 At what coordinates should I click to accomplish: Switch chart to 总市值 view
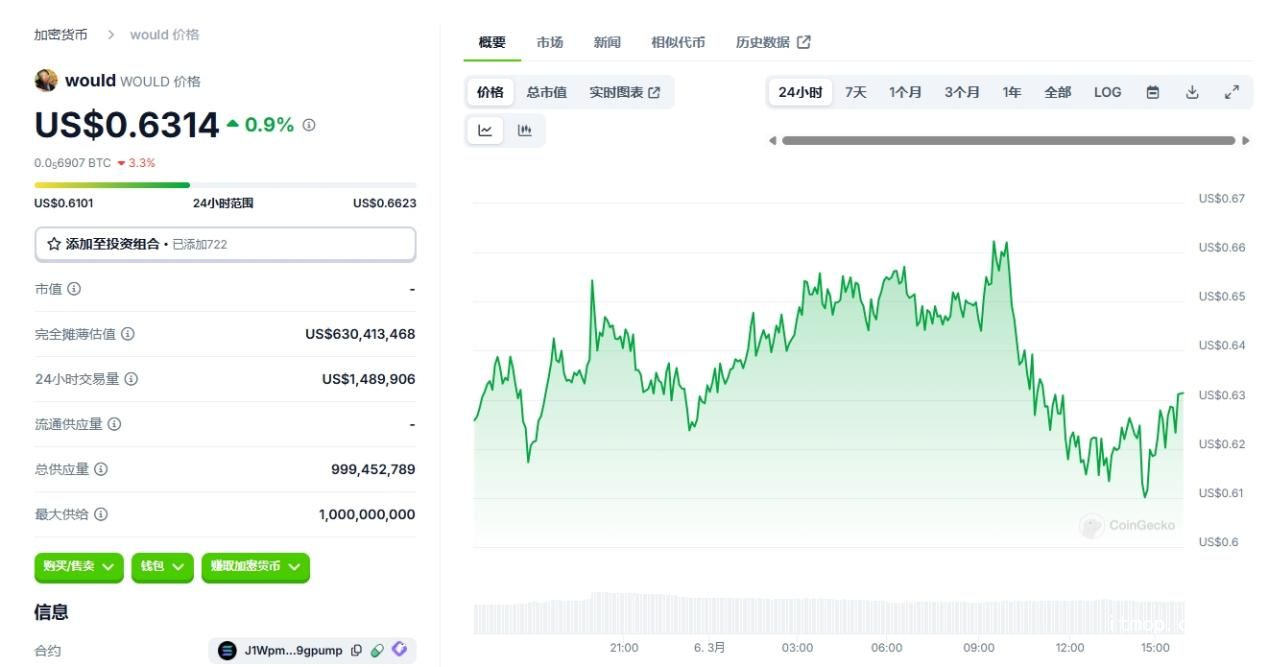click(x=547, y=92)
